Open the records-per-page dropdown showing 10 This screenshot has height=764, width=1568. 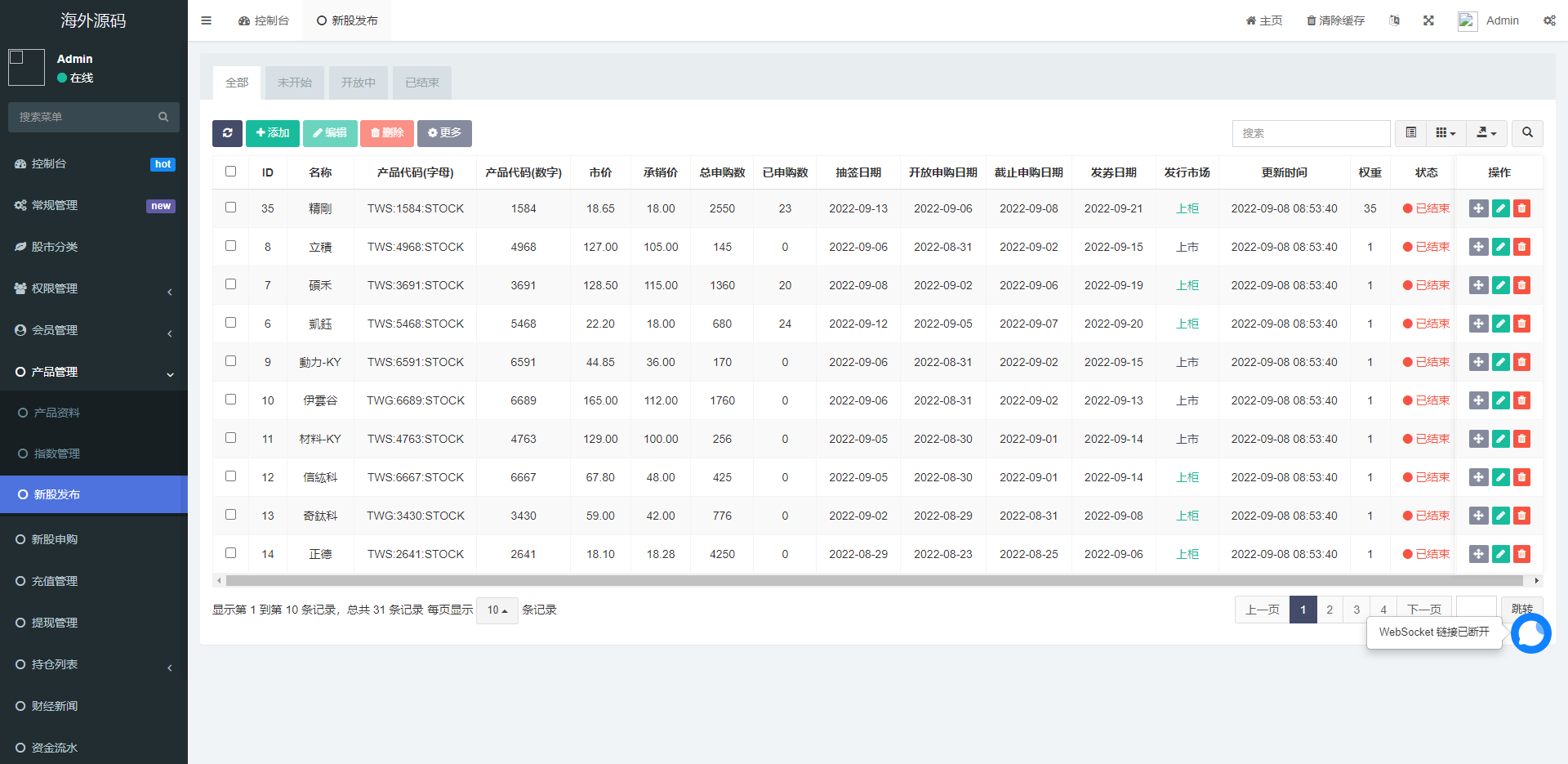click(x=497, y=610)
